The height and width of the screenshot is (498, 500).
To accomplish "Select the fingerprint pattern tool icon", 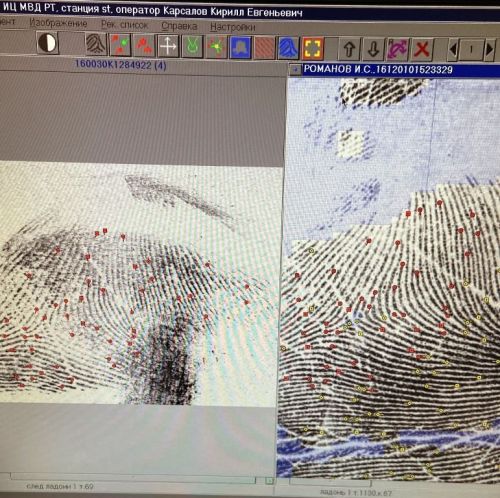I will coord(96,44).
